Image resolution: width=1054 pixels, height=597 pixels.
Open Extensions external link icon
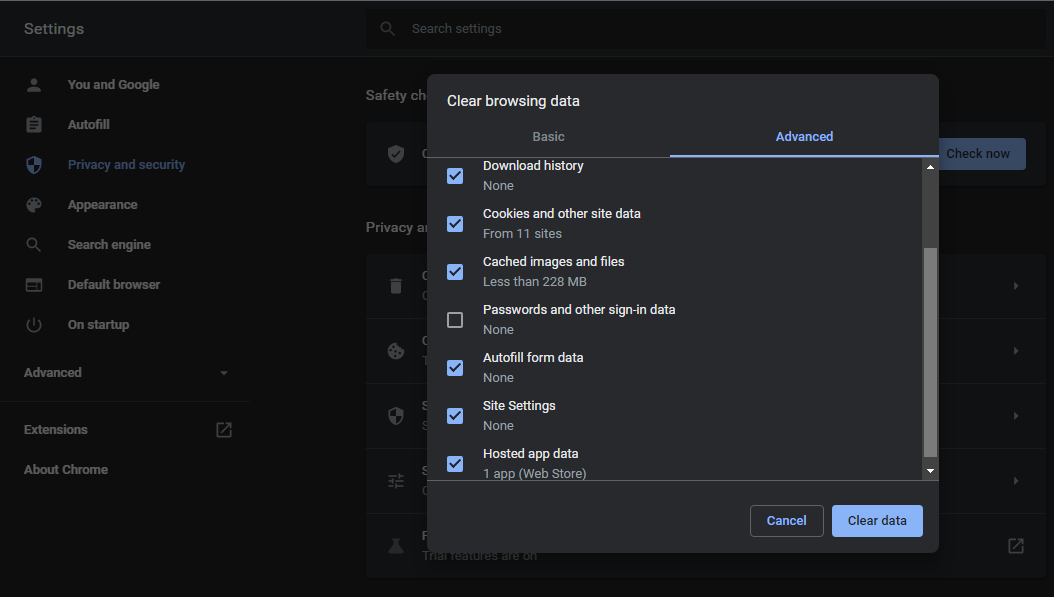[x=224, y=430]
